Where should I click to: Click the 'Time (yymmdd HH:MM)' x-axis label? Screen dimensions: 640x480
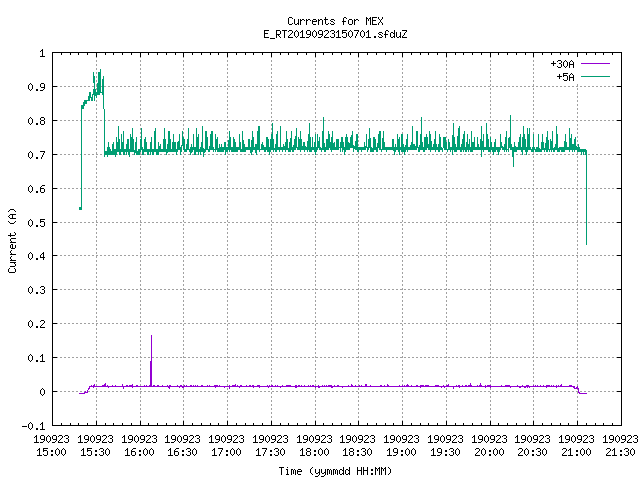tap(335, 471)
